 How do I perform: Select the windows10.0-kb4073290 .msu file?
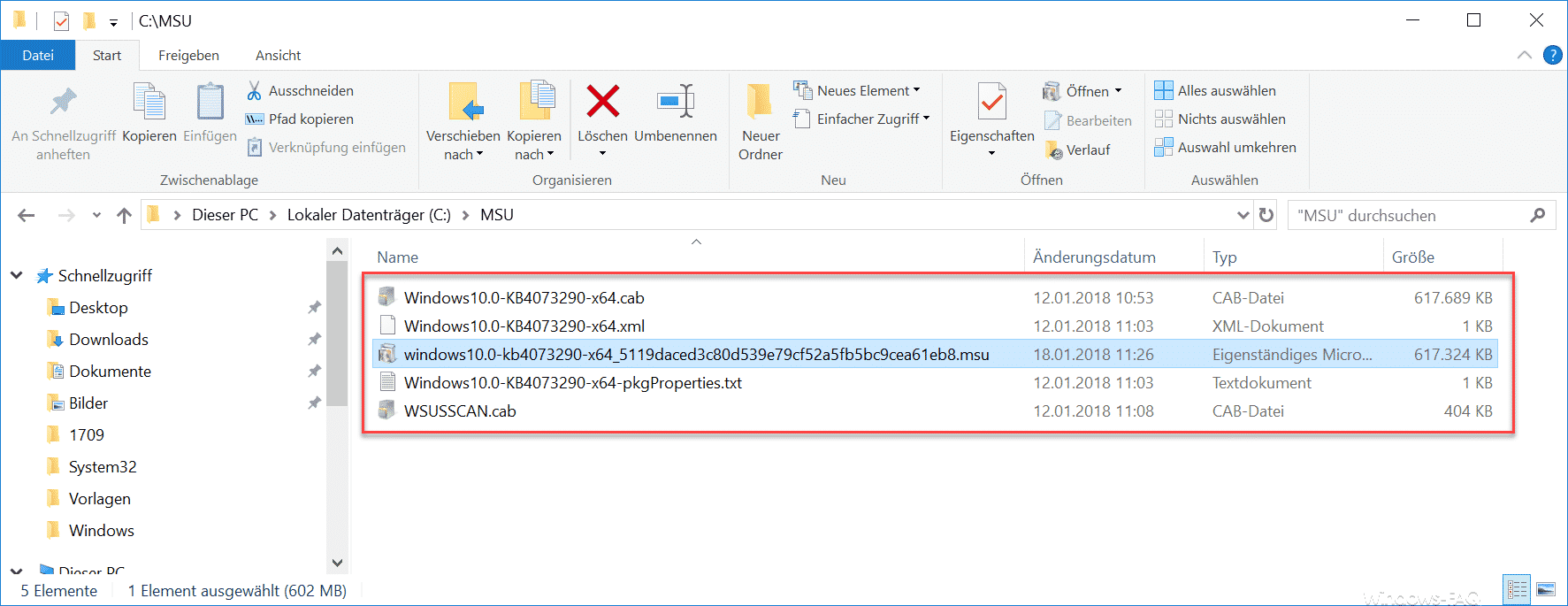[x=696, y=354]
